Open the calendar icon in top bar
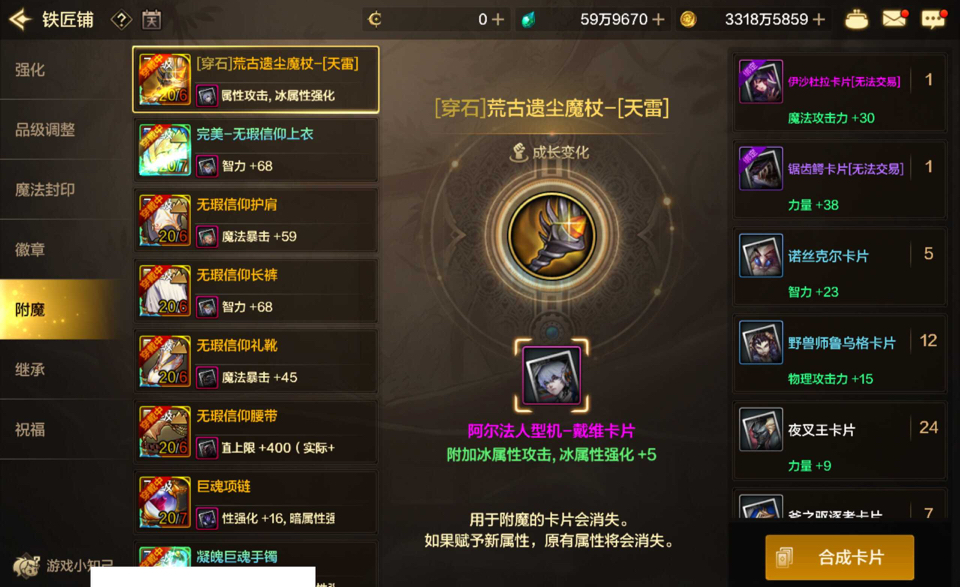This screenshot has width=960, height=587. tap(152, 20)
